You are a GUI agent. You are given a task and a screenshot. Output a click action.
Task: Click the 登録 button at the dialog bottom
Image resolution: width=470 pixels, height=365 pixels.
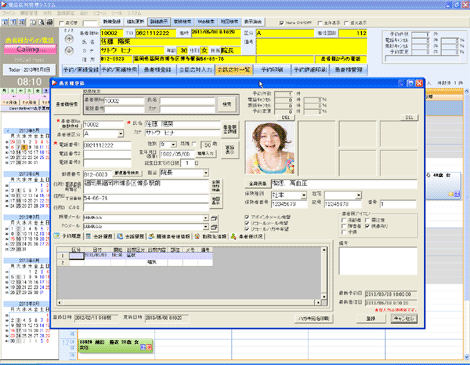coord(371,319)
